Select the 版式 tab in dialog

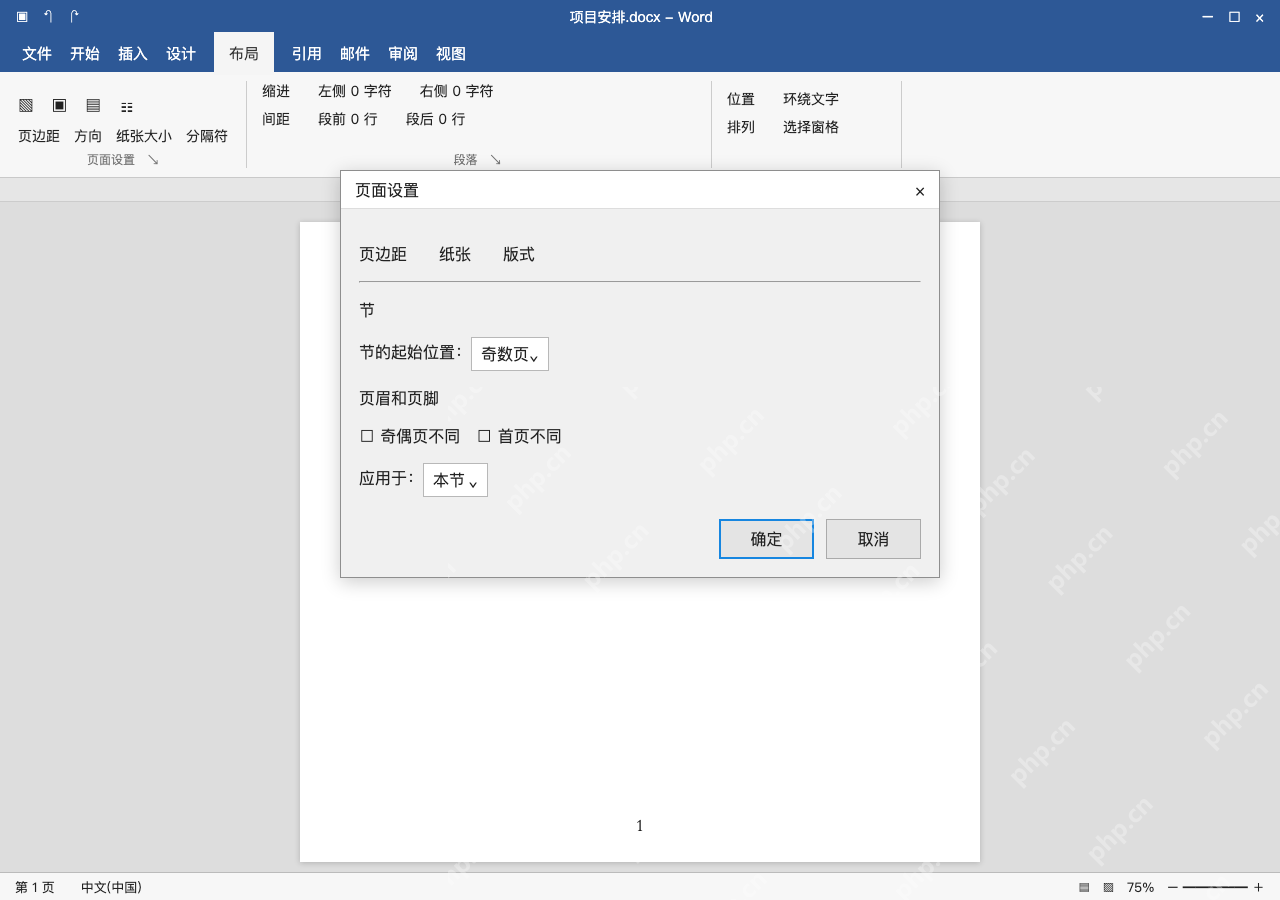coord(519,254)
